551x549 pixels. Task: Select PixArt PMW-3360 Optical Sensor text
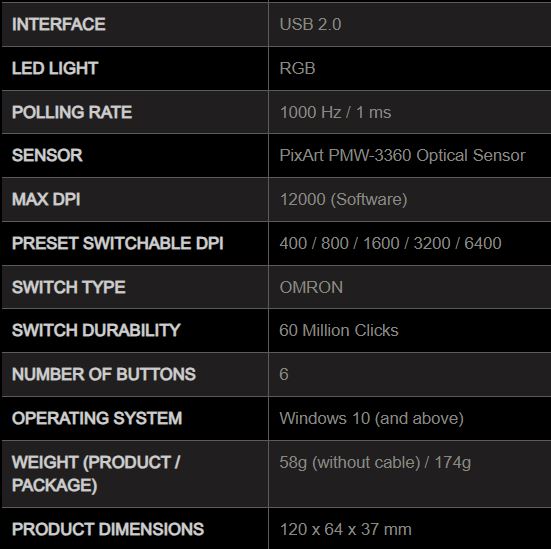[x=402, y=155]
